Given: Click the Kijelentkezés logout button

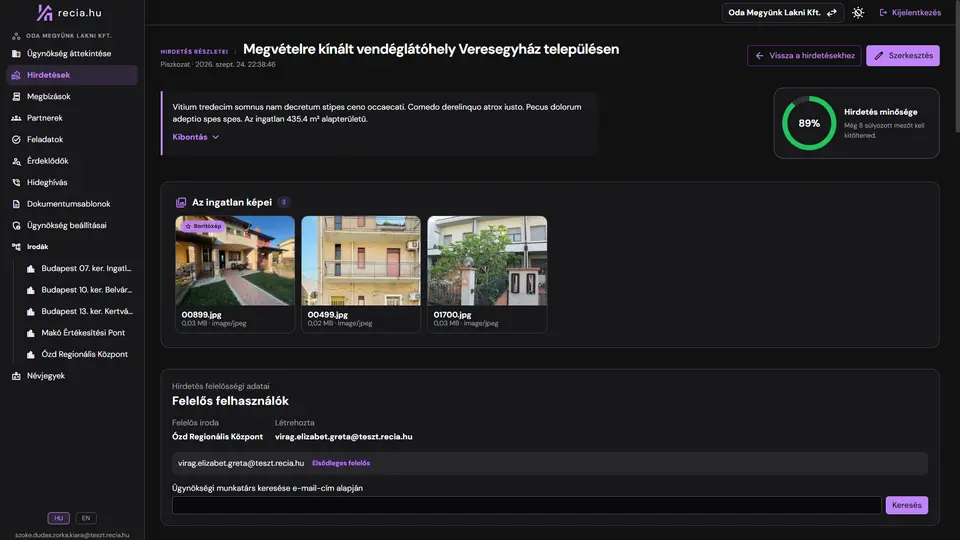Looking at the screenshot, I should pos(910,12).
